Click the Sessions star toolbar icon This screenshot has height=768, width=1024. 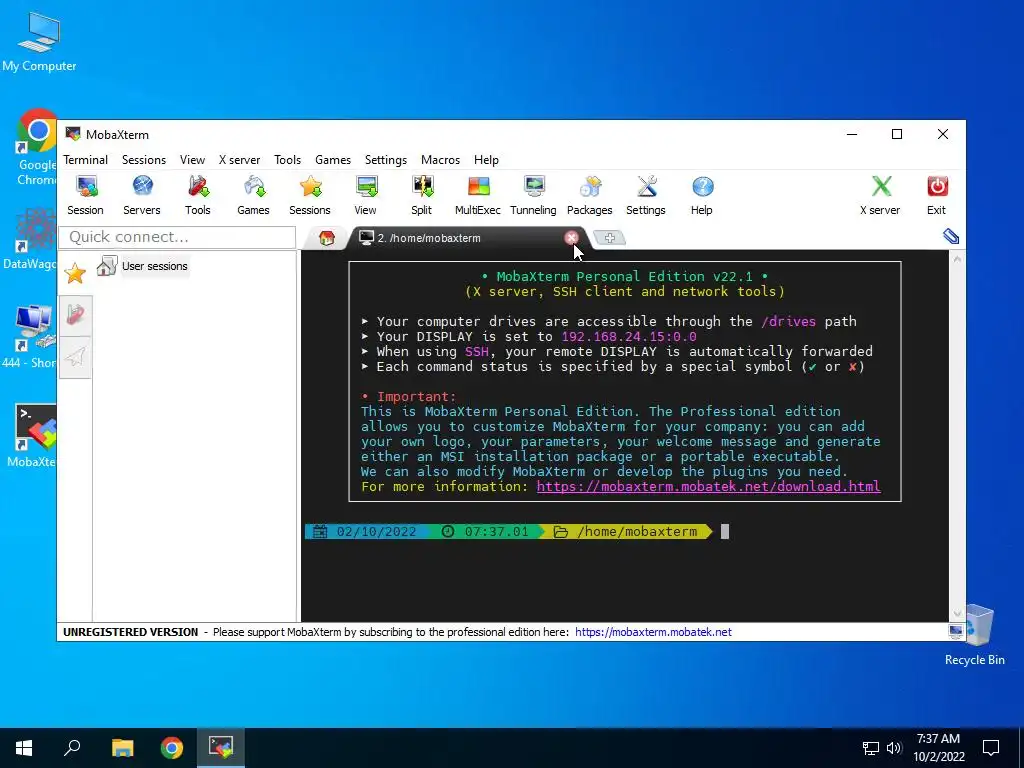pyautogui.click(x=310, y=195)
